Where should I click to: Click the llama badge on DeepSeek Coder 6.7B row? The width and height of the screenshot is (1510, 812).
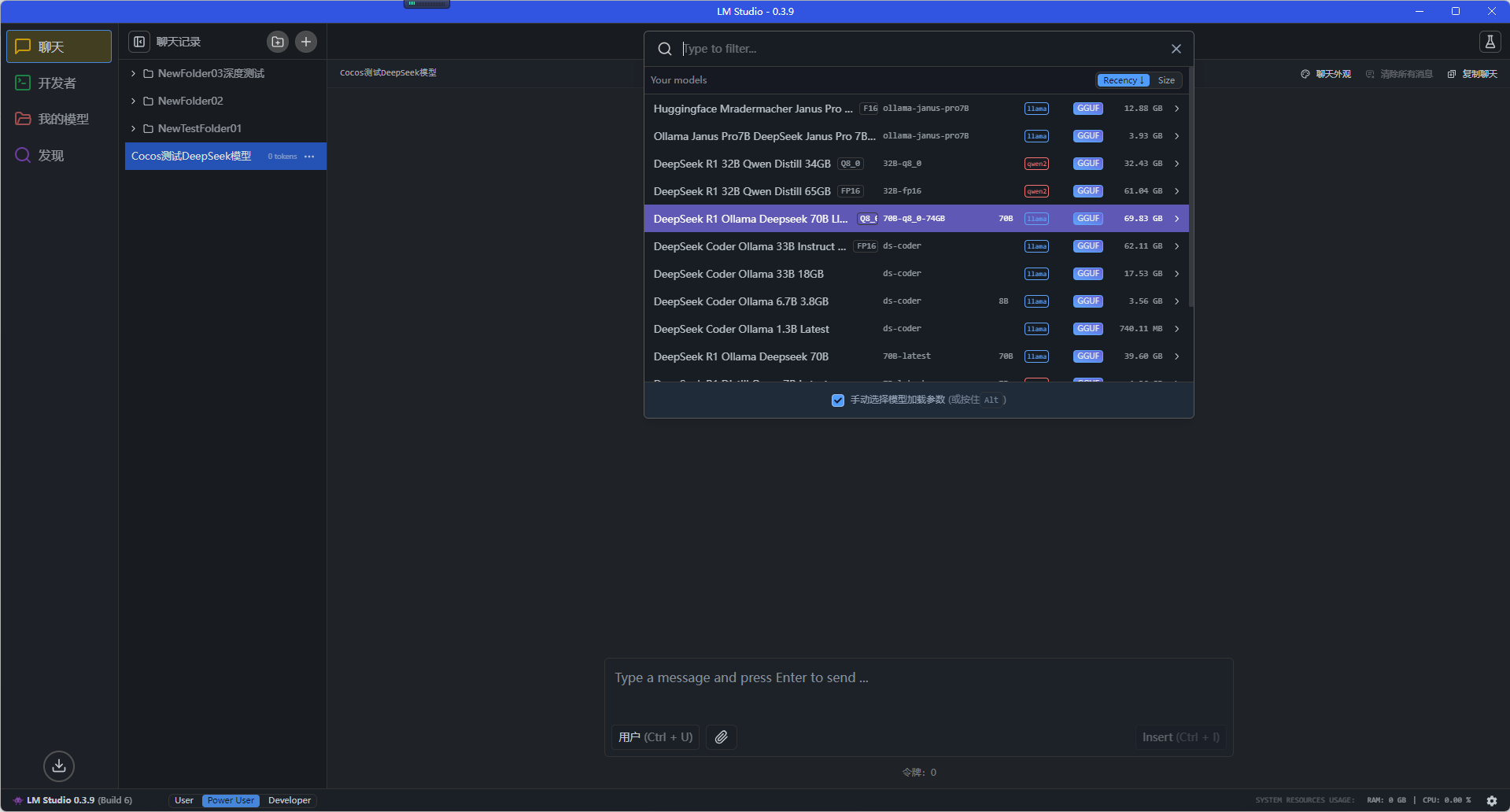coord(1036,301)
